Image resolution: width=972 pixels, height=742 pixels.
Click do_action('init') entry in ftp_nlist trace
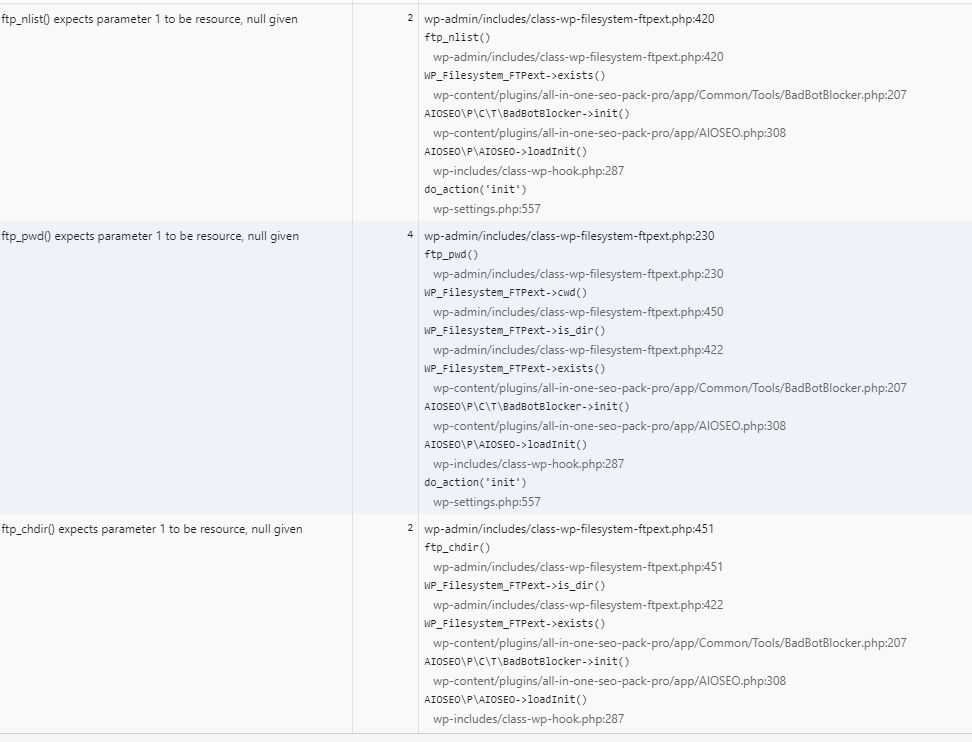(475, 190)
